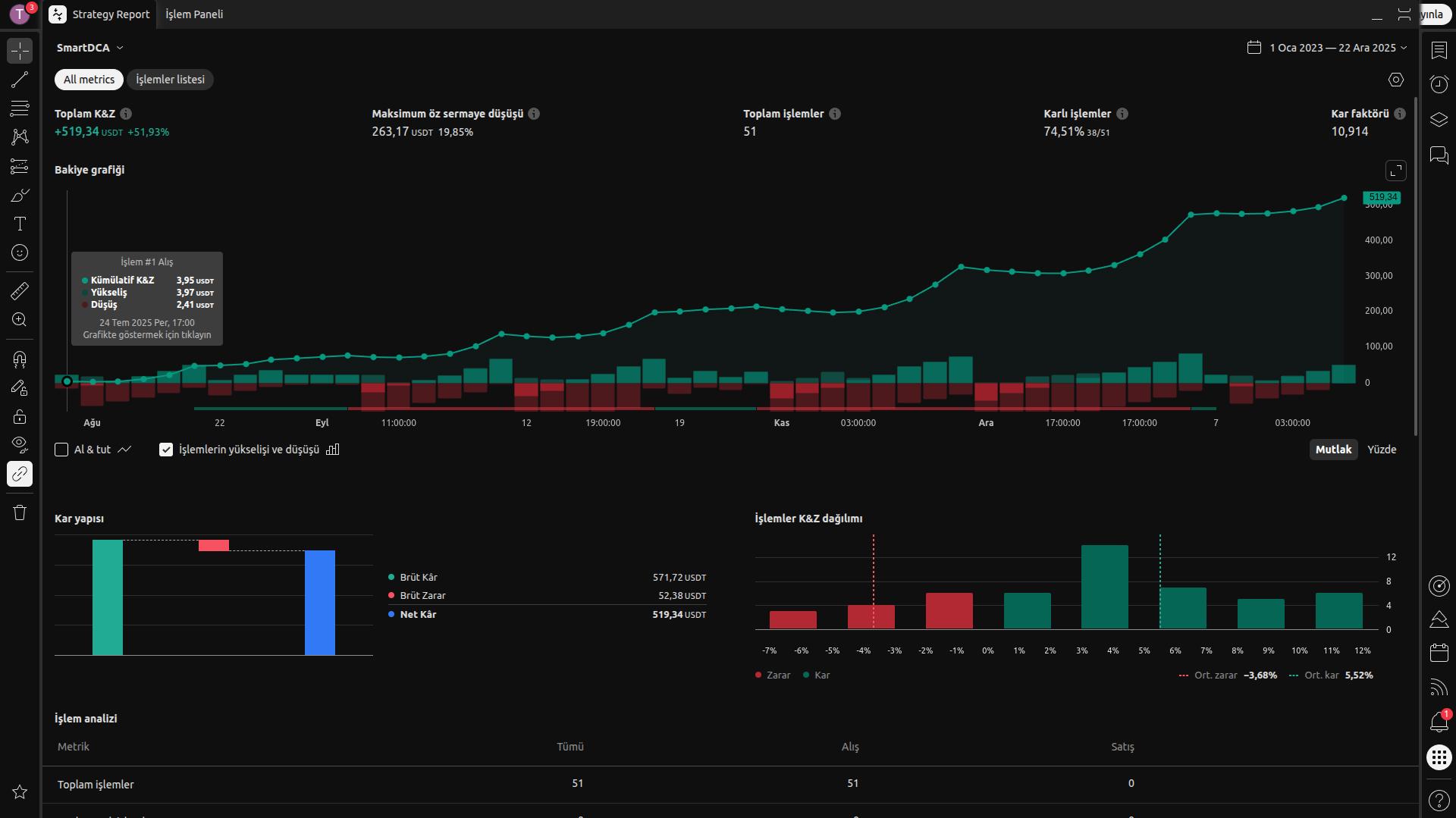Switch chart scale to Yüzde
This screenshot has height=818, width=1456.
pos(1381,450)
